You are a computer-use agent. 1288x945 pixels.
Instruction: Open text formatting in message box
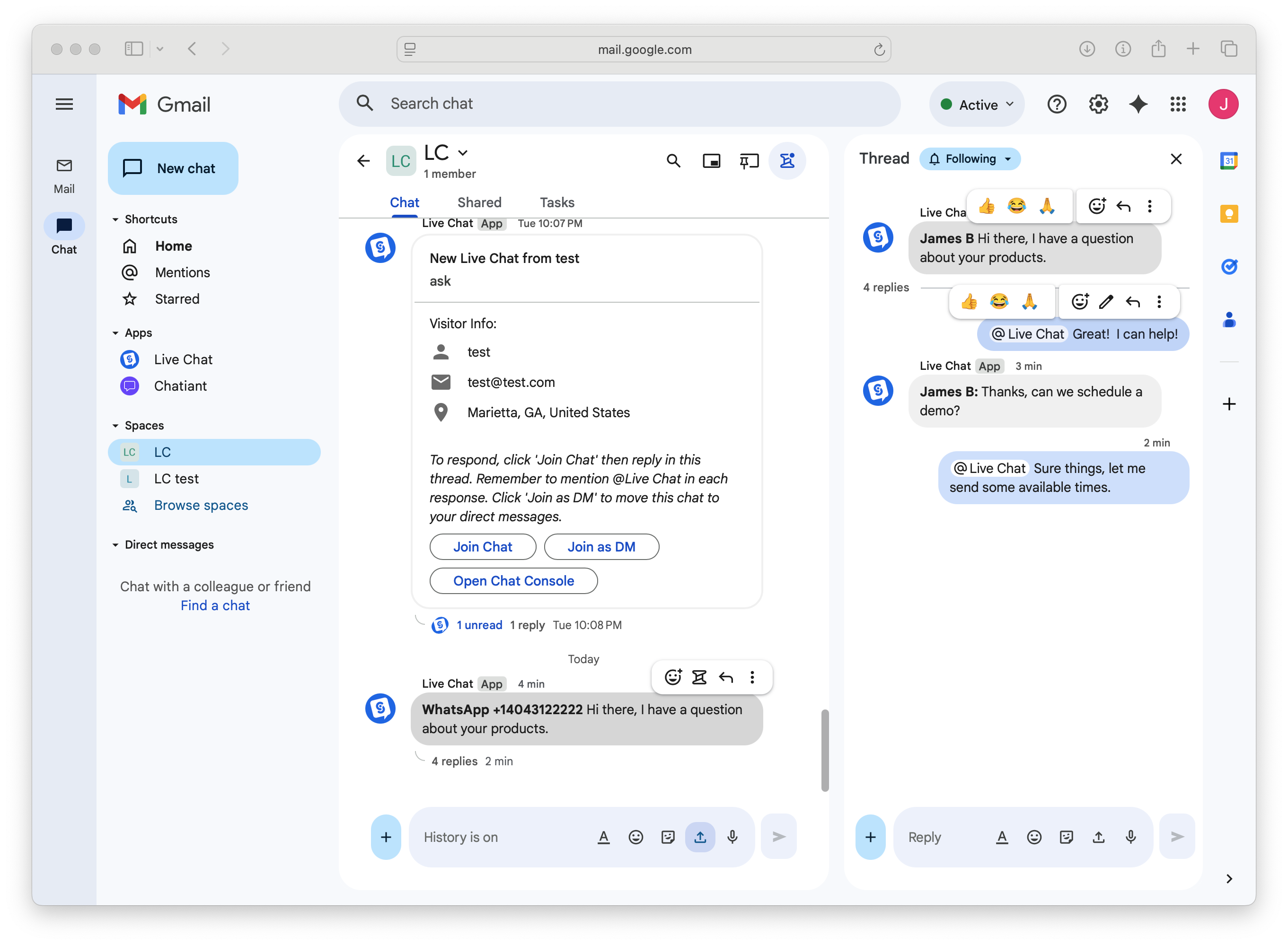point(604,837)
